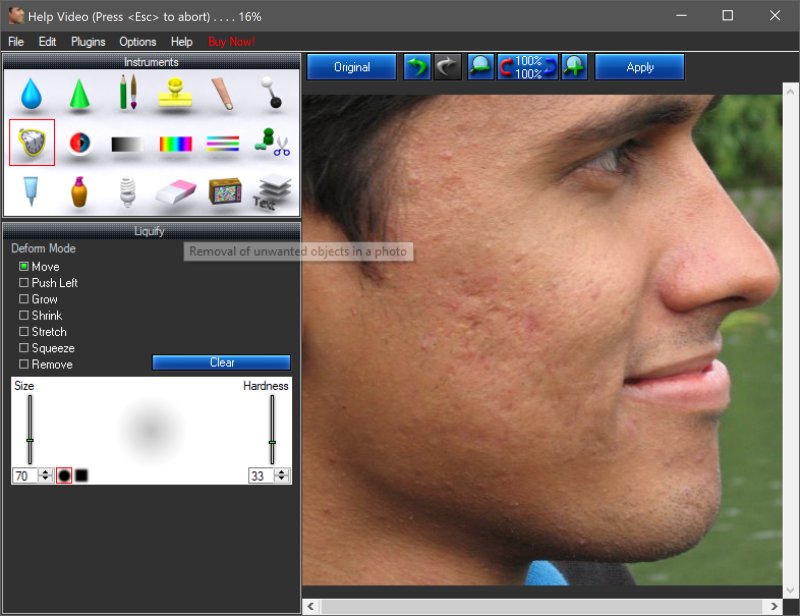Open the Help menu

(x=182, y=41)
